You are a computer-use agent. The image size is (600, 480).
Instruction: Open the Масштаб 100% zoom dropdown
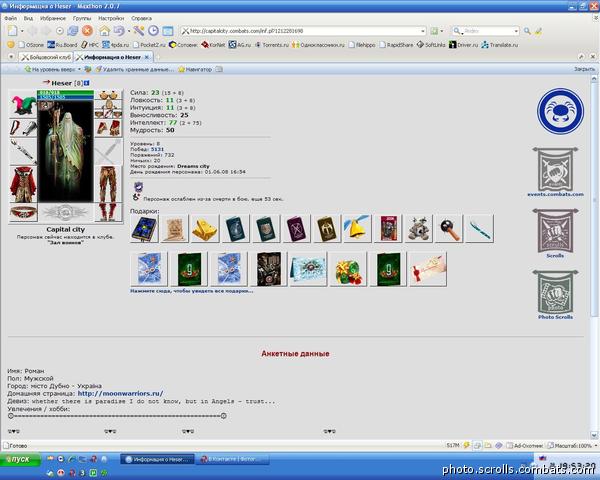tap(572, 446)
